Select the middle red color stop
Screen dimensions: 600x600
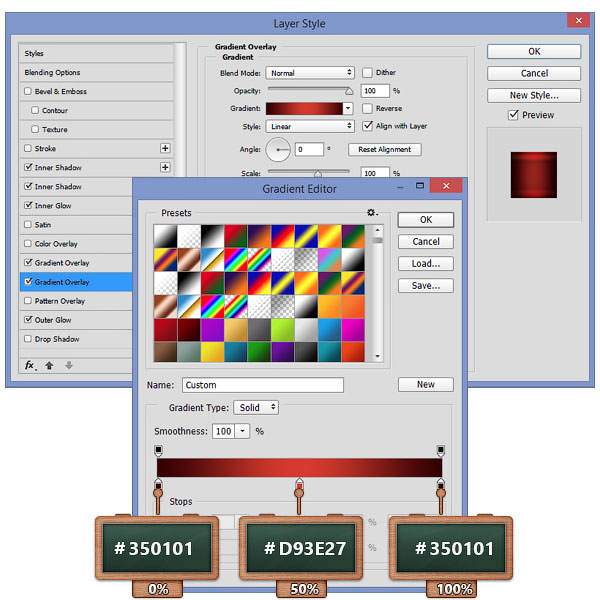click(299, 484)
